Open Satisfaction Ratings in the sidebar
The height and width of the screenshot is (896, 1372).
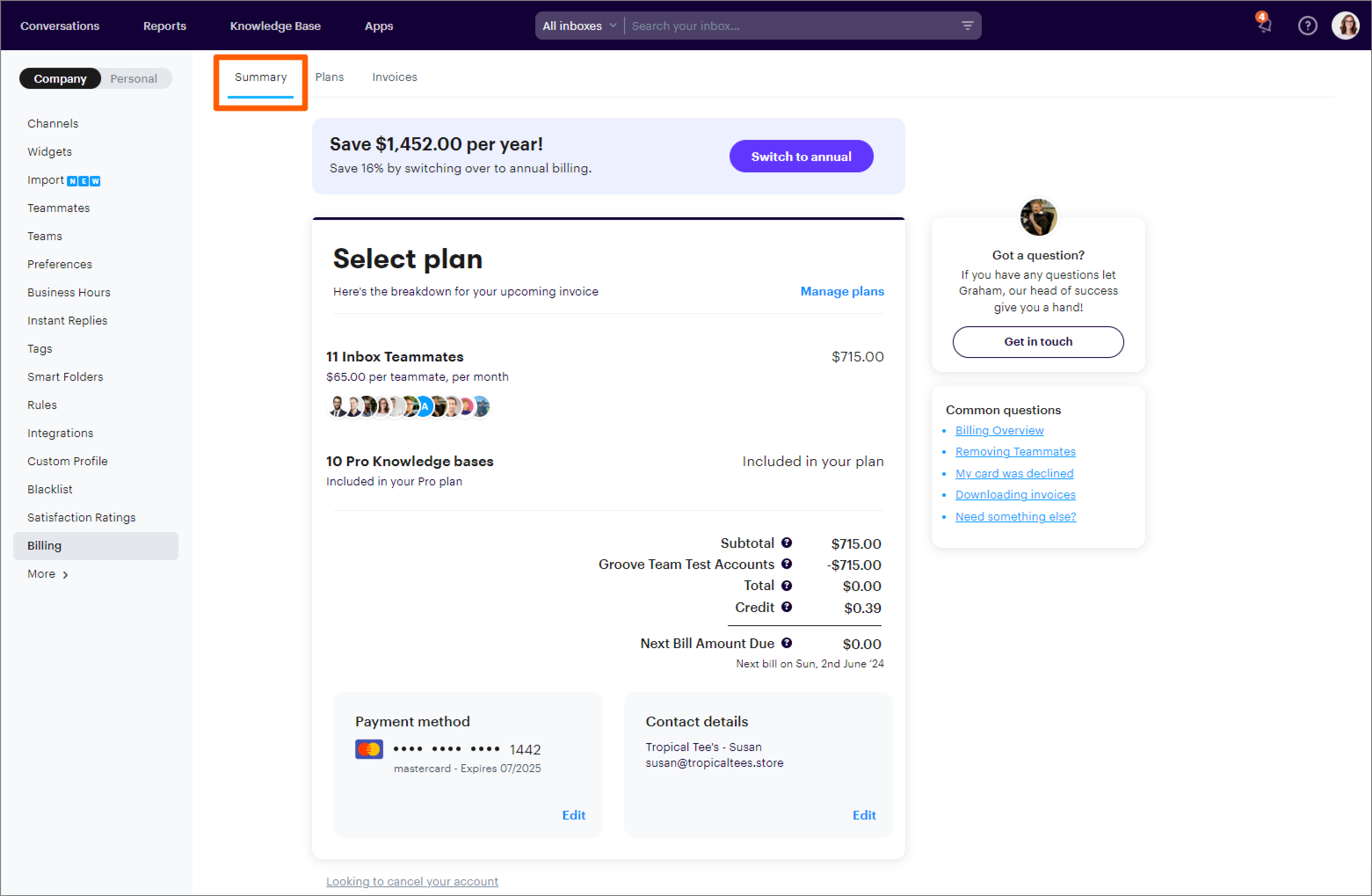click(x=82, y=517)
